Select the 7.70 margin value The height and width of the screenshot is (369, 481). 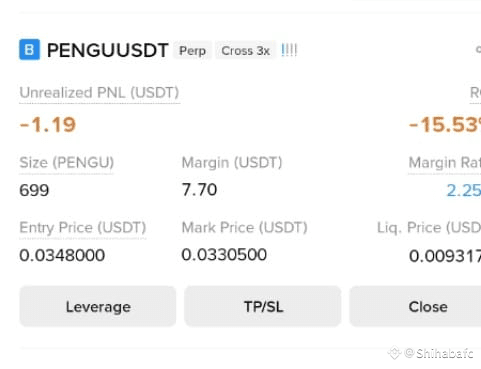pyautogui.click(x=199, y=190)
